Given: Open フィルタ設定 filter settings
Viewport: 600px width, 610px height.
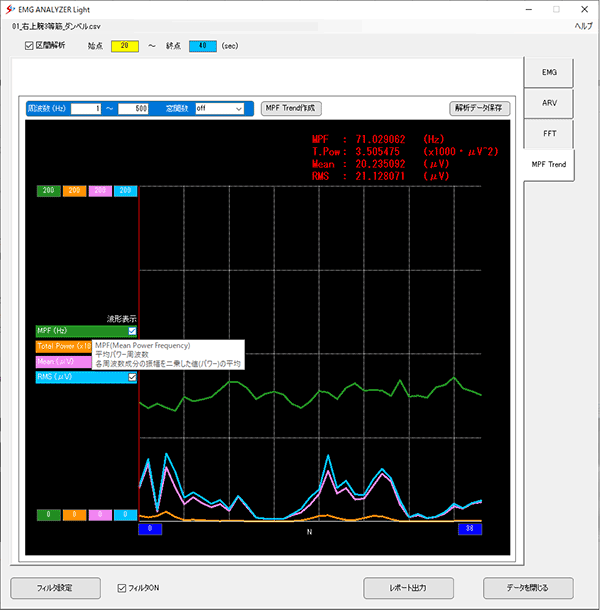Looking at the screenshot, I should (55, 588).
